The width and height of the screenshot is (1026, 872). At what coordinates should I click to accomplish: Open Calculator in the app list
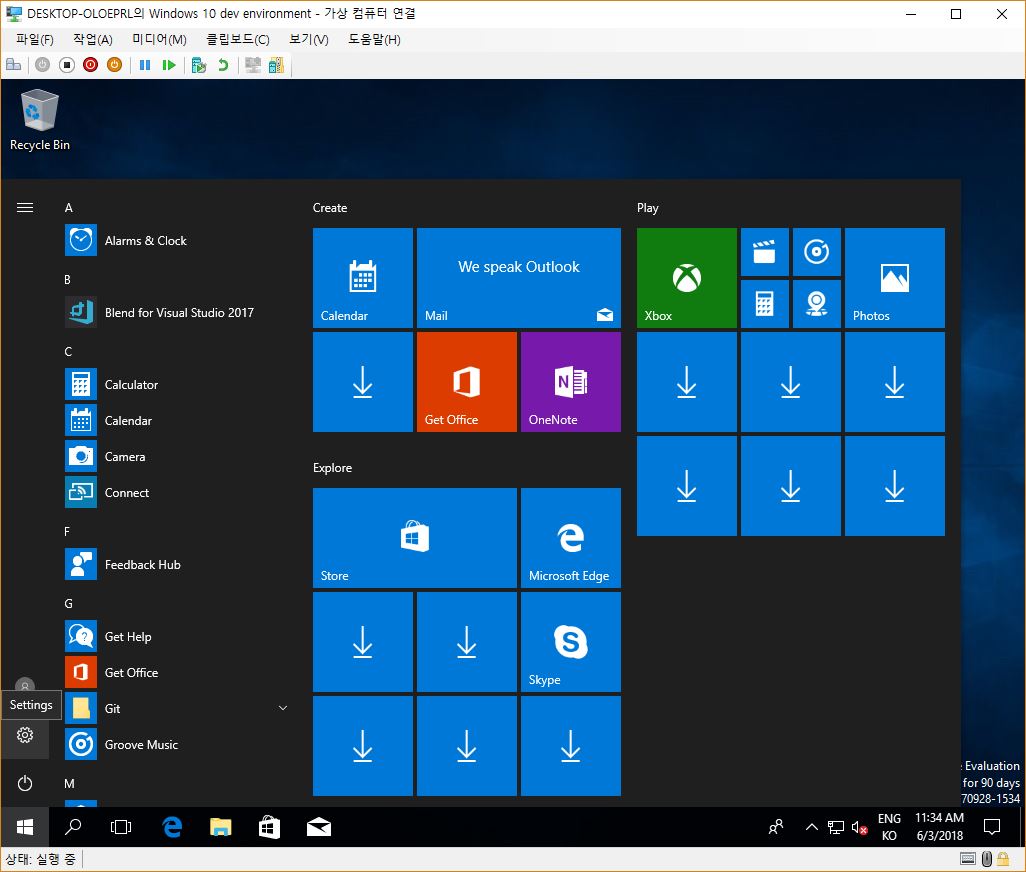click(177, 385)
